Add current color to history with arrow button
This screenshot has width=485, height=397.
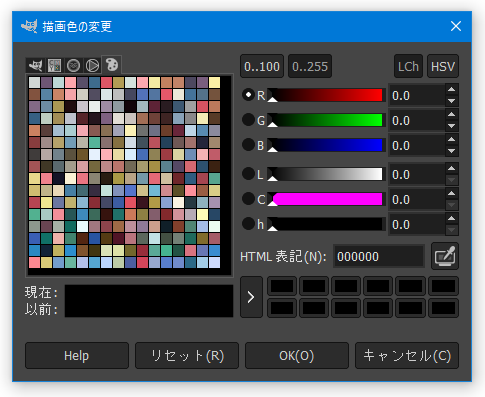click(251, 297)
